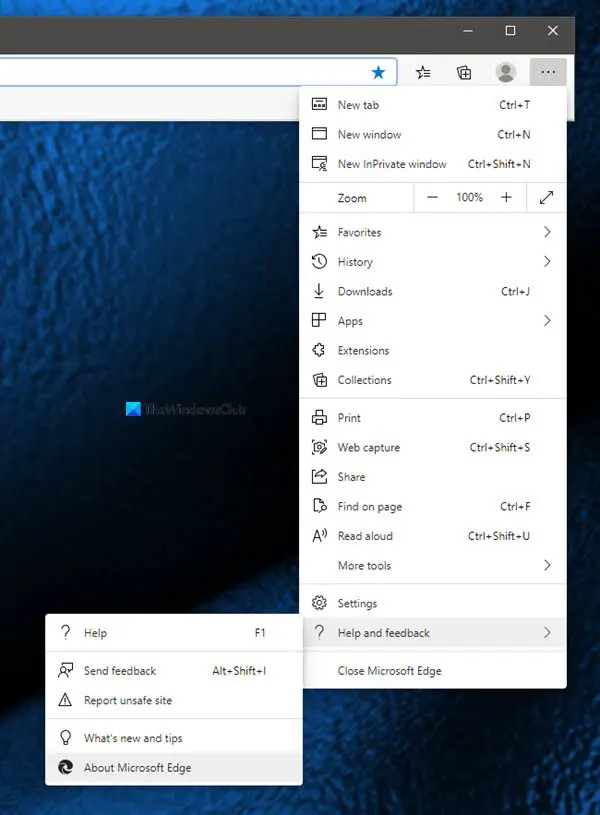Click the user profile avatar
This screenshot has height=815, width=600.
(x=505, y=72)
